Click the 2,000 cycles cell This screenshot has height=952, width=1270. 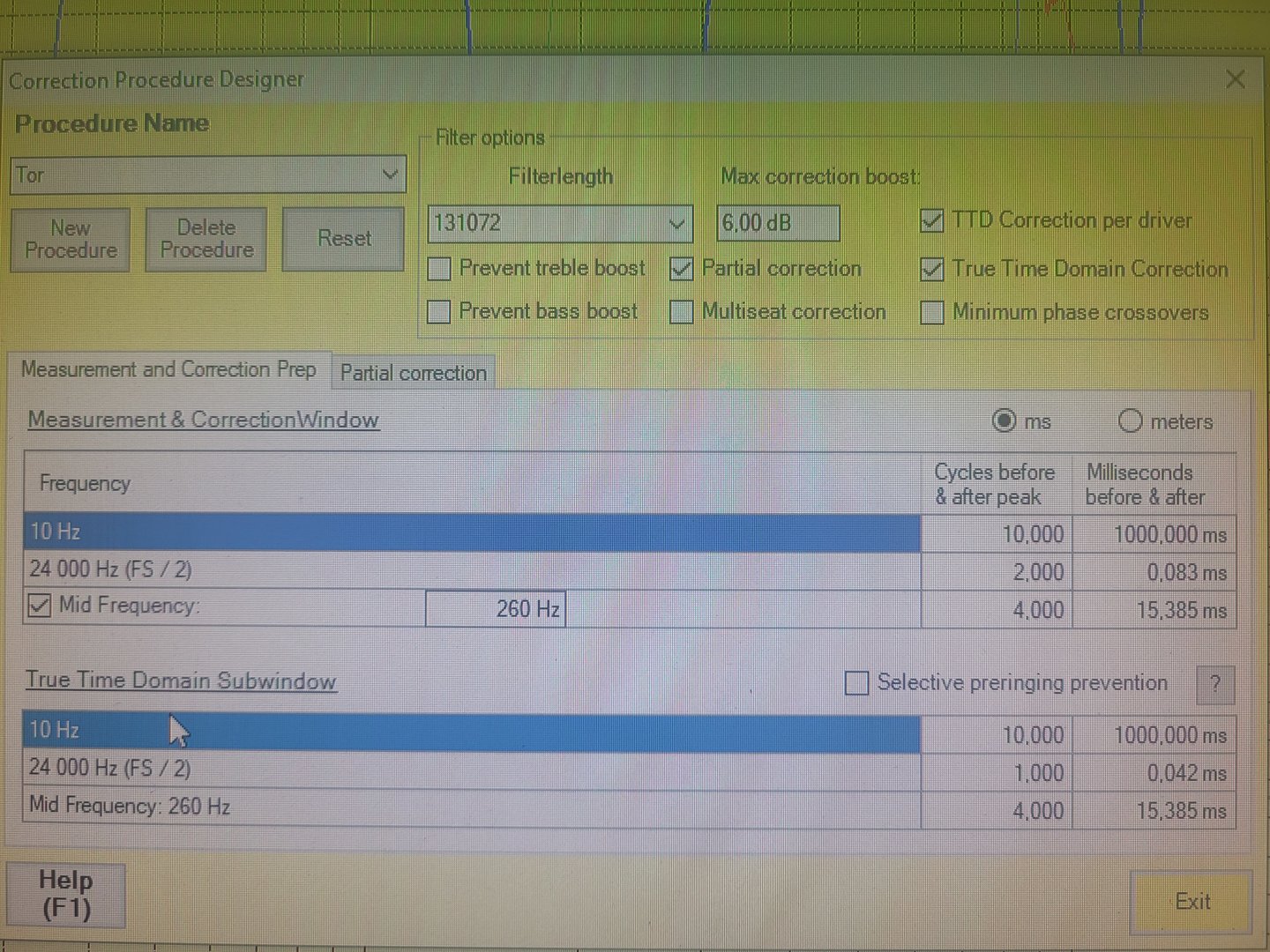tap(997, 572)
